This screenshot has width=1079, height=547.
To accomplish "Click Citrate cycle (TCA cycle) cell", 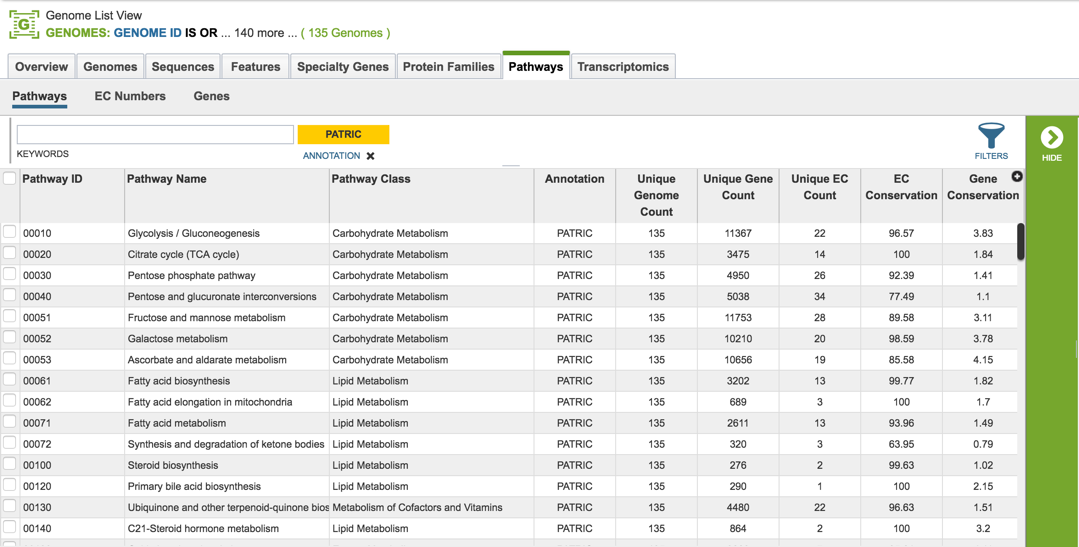I will [x=184, y=255].
